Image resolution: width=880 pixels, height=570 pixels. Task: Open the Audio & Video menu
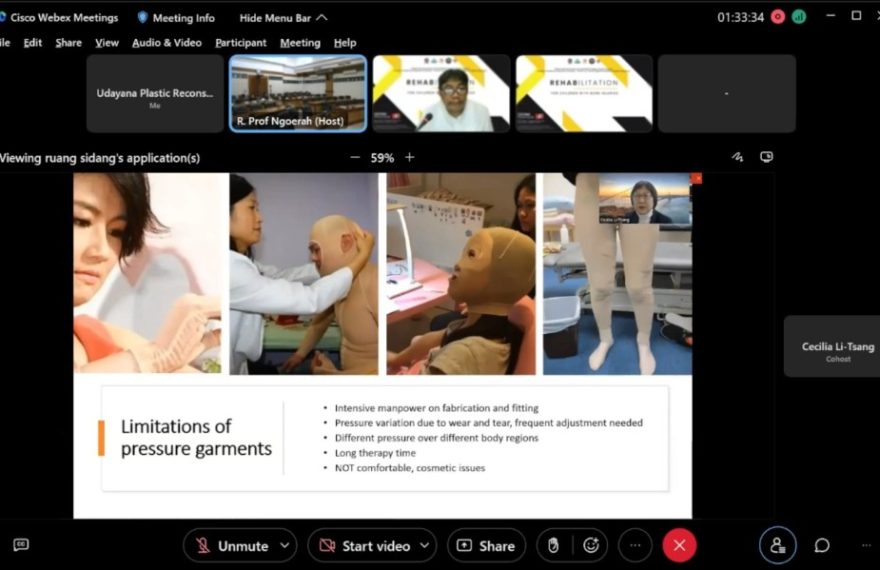tap(166, 43)
